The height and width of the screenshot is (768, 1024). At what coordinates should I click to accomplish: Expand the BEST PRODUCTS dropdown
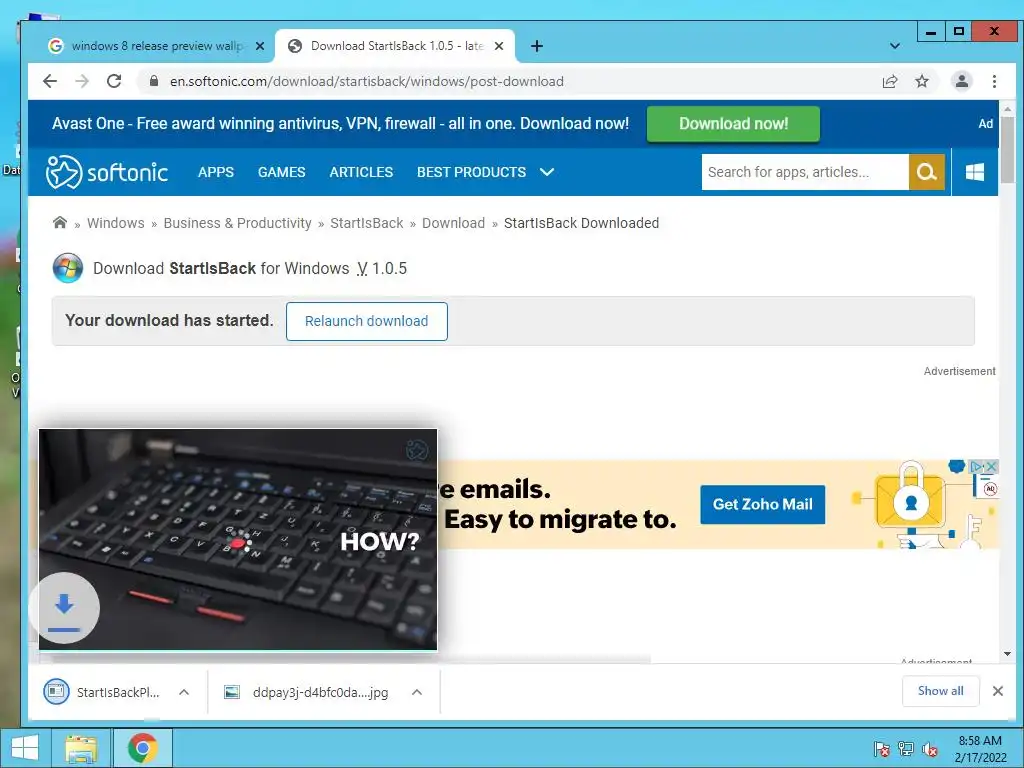(485, 172)
